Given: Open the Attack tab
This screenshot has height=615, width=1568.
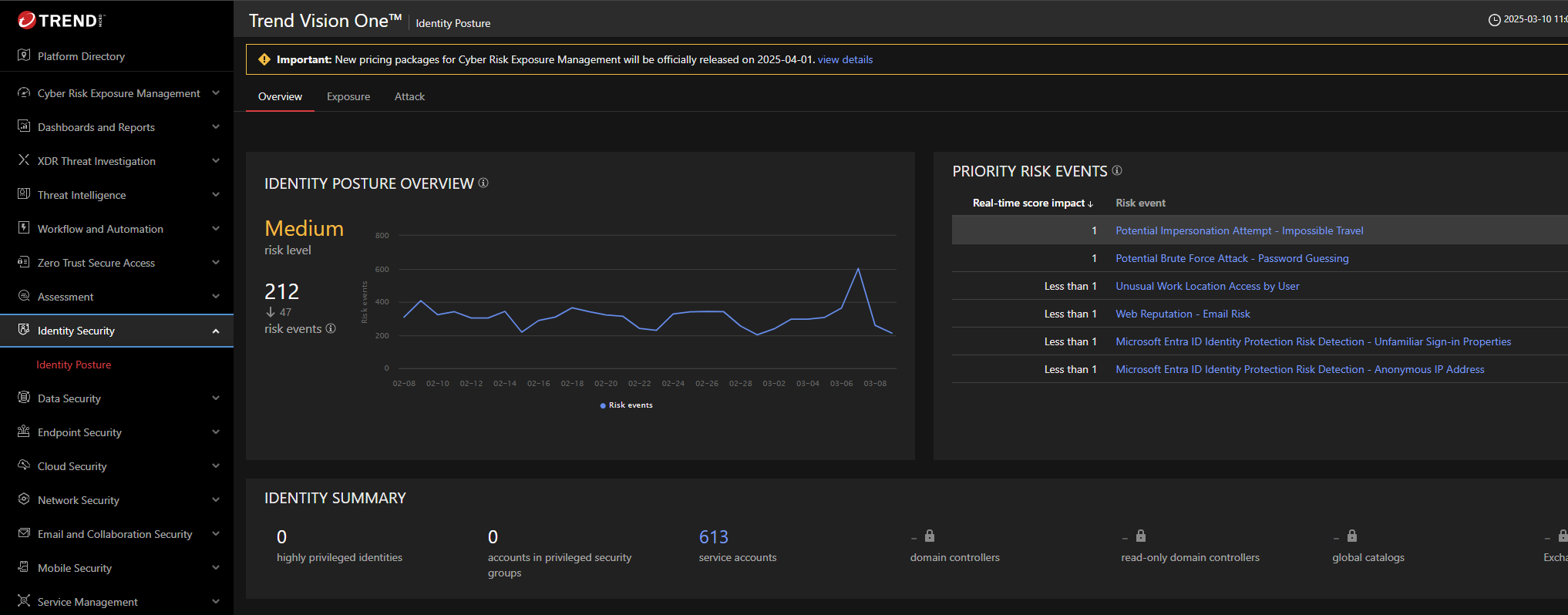Looking at the screenshot, I should (x=409, y=97).
